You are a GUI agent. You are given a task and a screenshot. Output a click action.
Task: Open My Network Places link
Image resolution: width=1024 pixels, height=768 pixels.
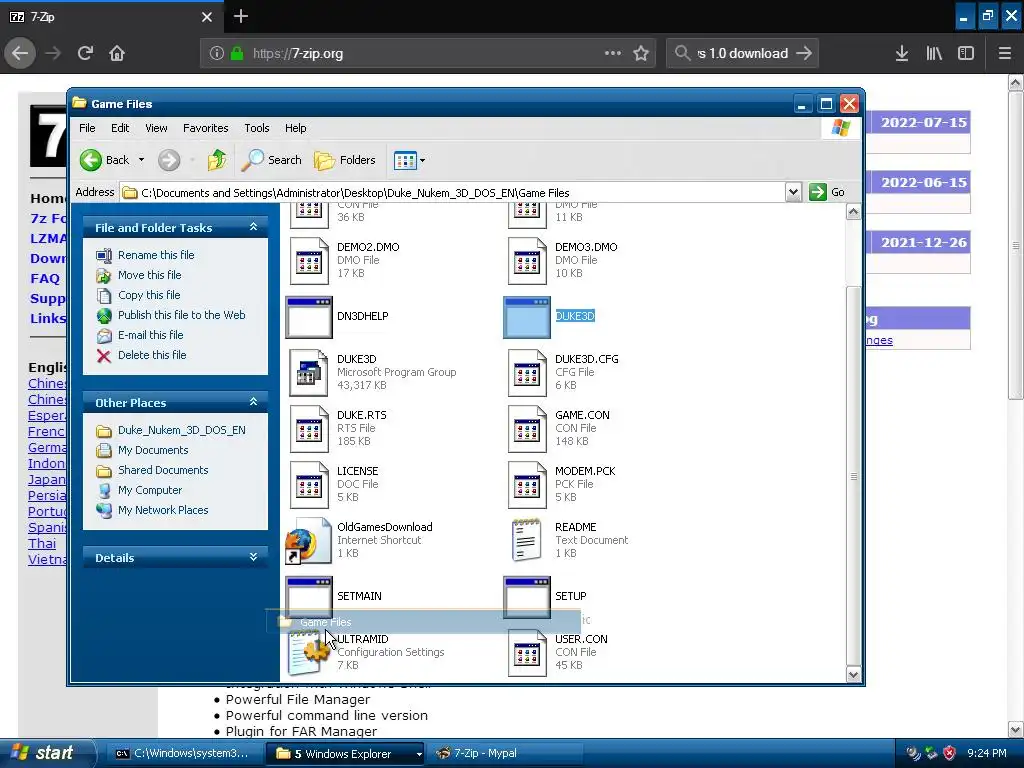tap(163, 510)
